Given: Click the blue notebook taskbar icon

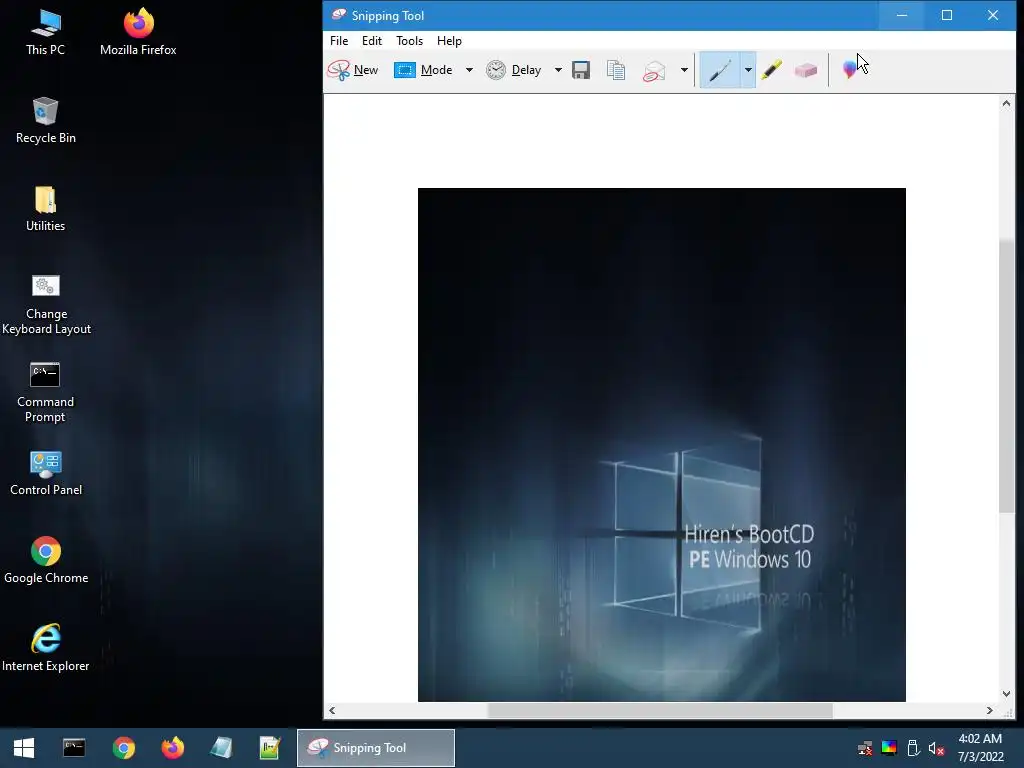Looking at the screenshot, I should coord(221,748).
